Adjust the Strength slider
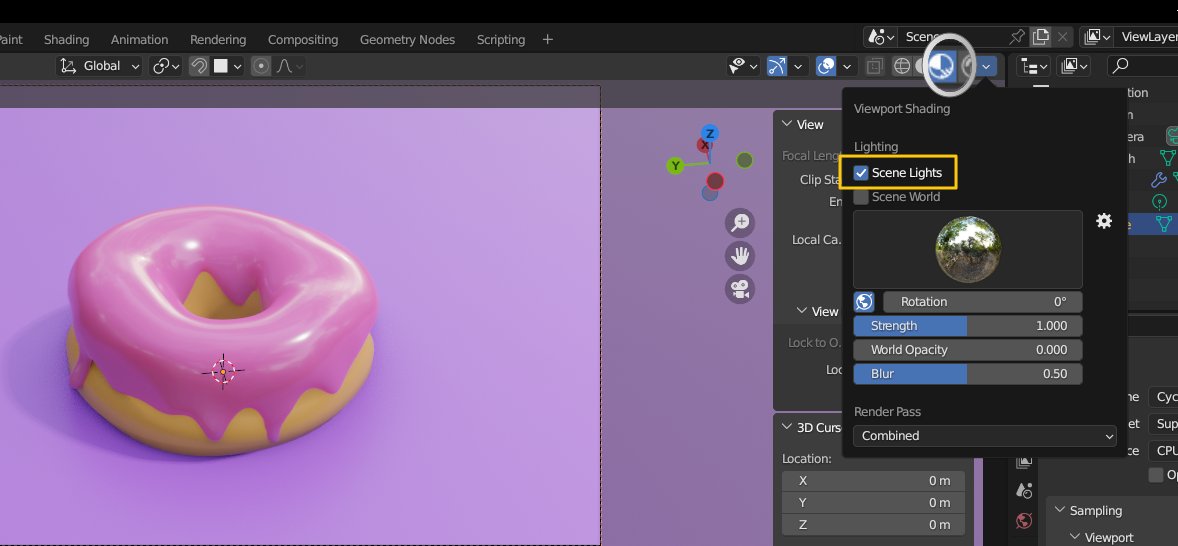This screenshot has width=1178, height=546. (x=968, y=326)
